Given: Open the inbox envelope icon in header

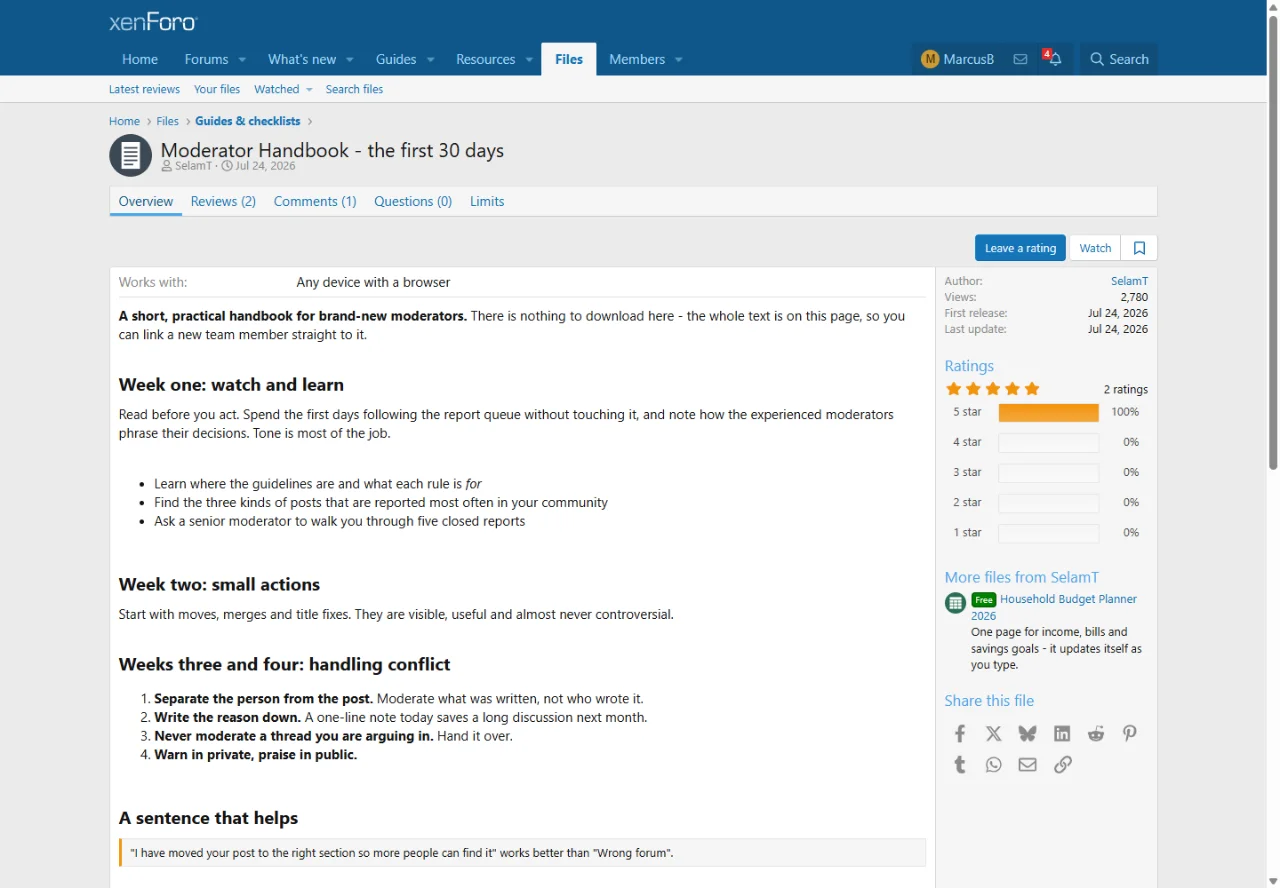Looking at the screenshot, I should [x=1020, y=59].
